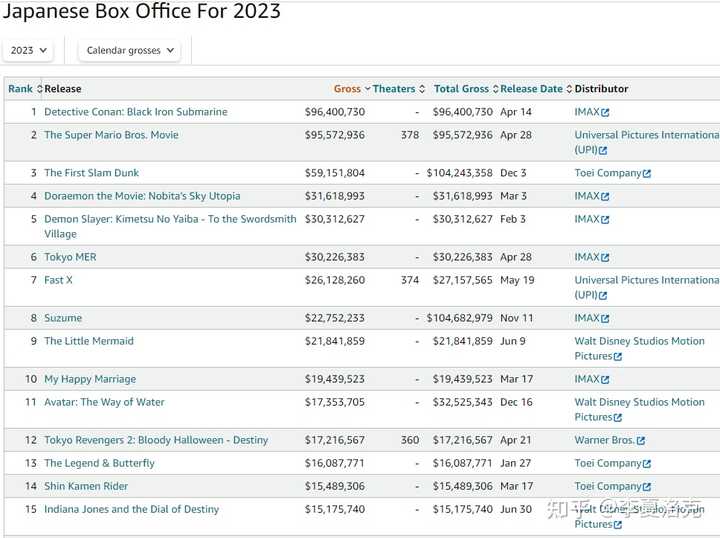Screen dimensions: 720x538
Task: Open the 2023 year dropdown
Action: tap(28, 50)
